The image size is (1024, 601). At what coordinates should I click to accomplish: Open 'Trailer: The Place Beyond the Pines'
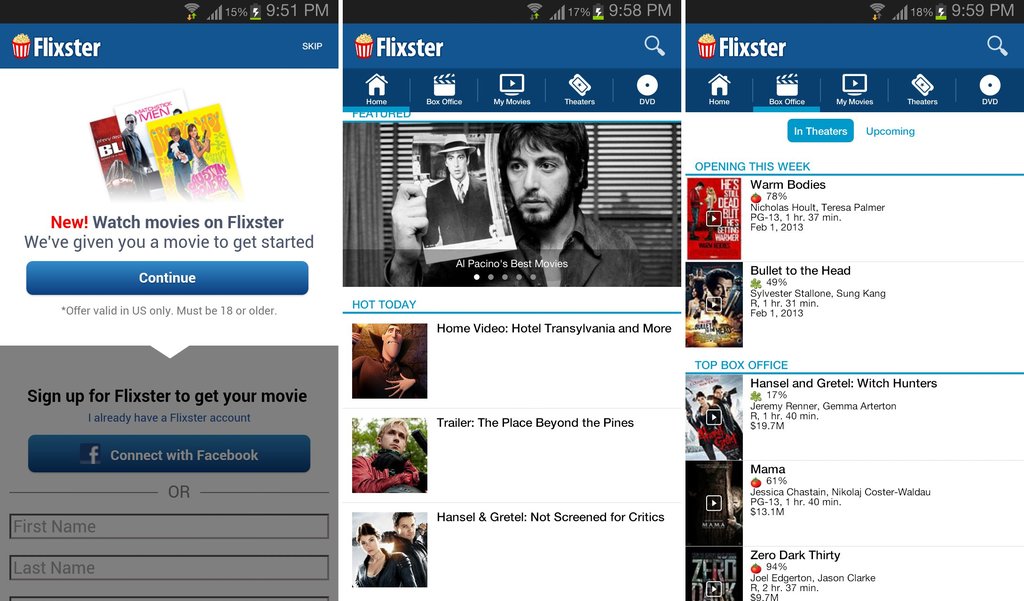pyautogui.click(x=535, y=423)
